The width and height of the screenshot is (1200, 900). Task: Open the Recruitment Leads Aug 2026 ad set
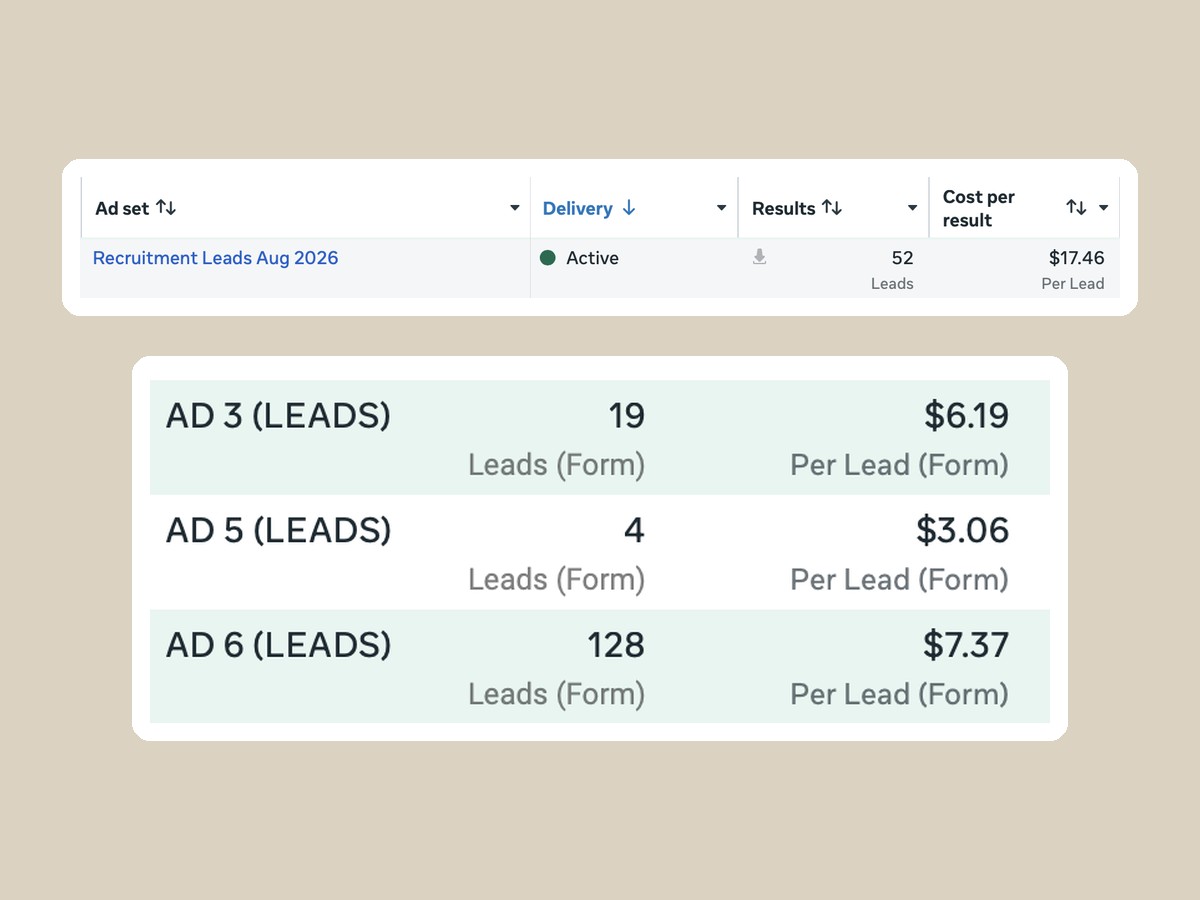click(x=215, y=258)
